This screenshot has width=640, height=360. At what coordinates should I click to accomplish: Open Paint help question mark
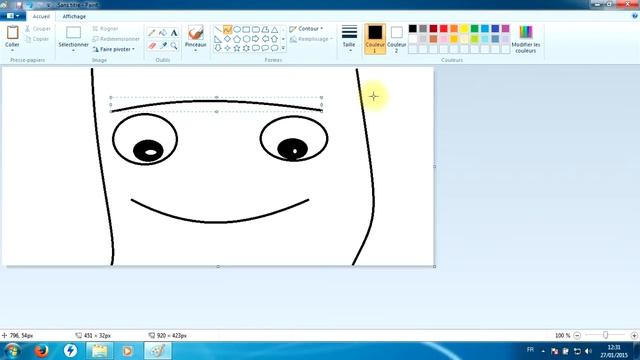[635, 16]
